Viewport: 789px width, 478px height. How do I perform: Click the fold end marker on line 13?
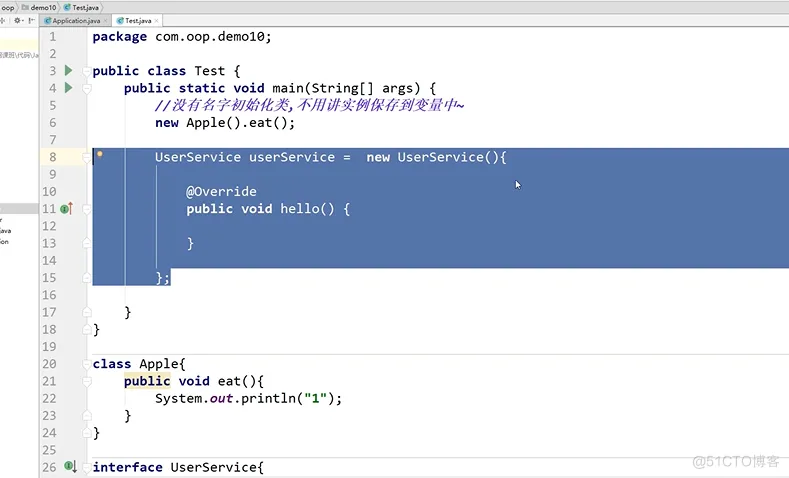pos(87,244)
